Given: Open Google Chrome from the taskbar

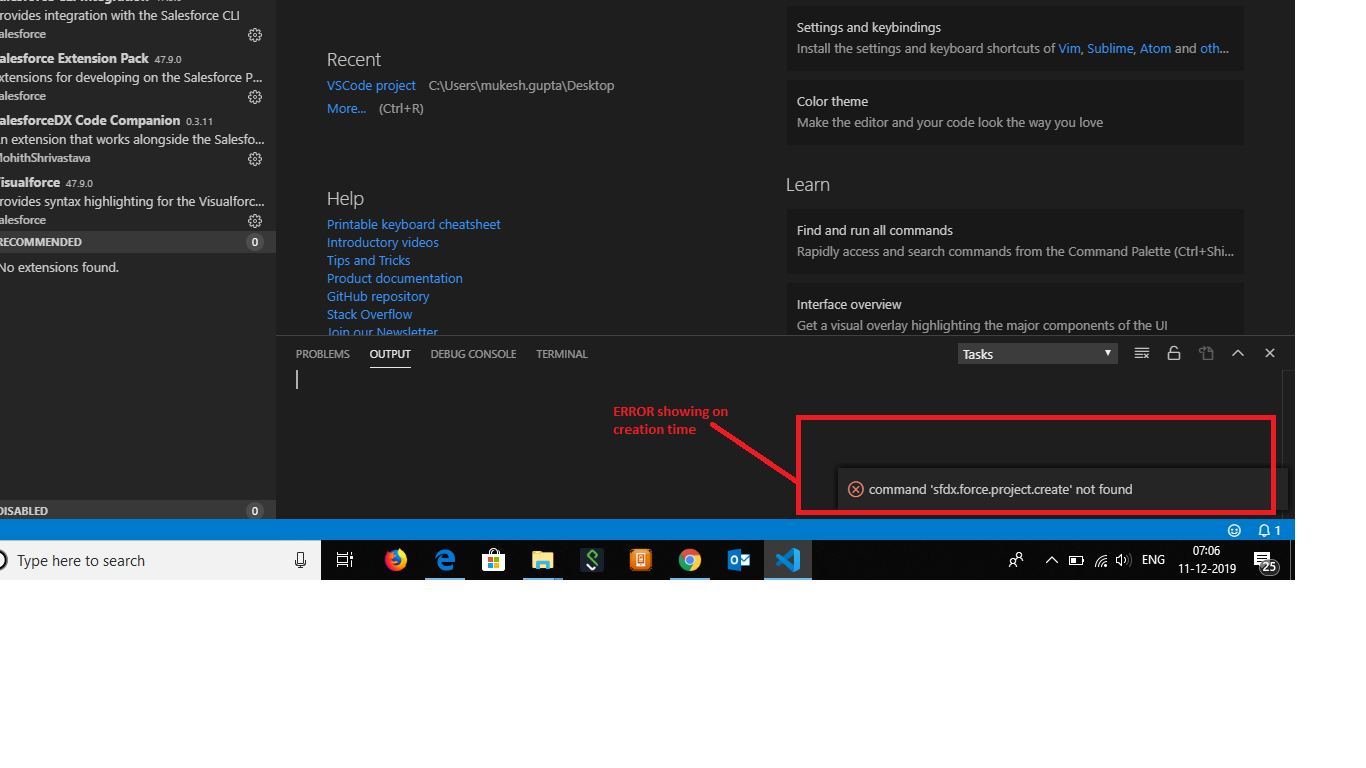Looking at the screenshot, I should tap(689, 561).
